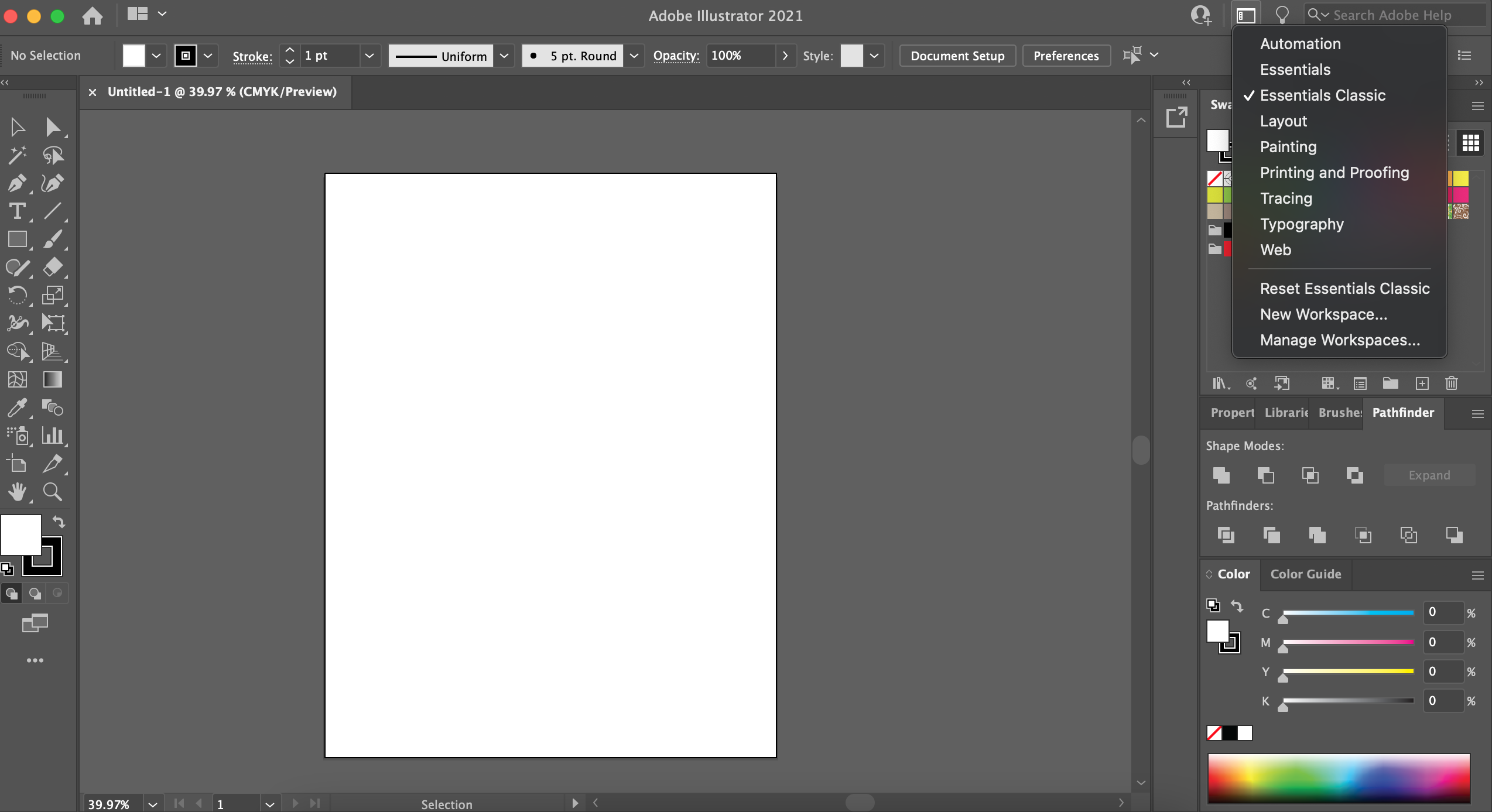Click the CMYK color spectrum bar
1492x812 pixels.
point(1339,778)
